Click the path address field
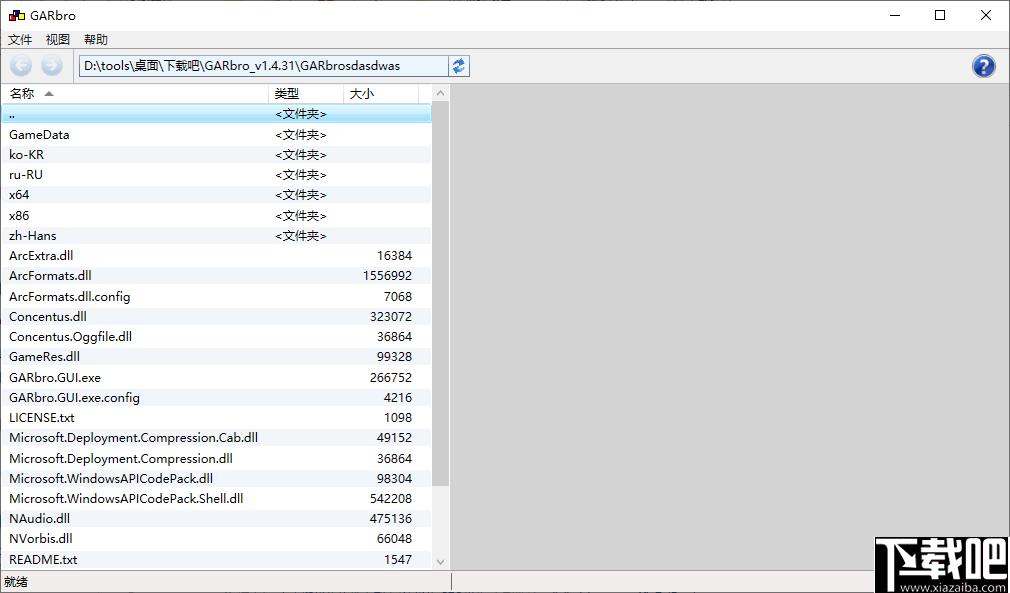 click(x=263, y=66)
